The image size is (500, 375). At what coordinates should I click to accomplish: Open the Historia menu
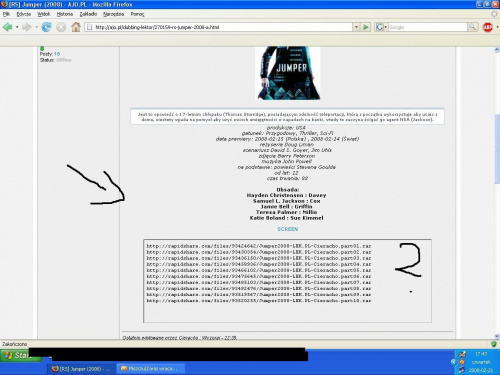(65, 14)
